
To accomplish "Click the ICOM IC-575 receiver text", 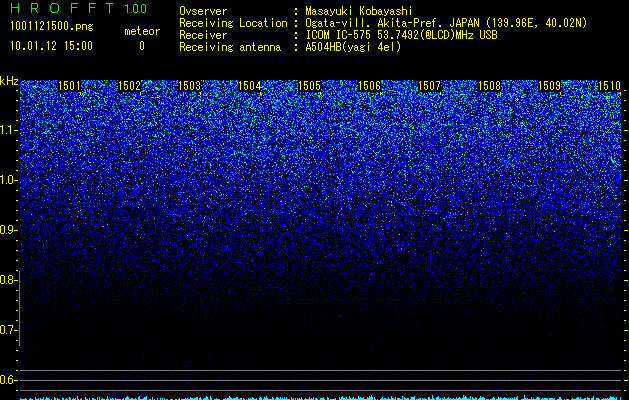I will click(x=402, y=35).
